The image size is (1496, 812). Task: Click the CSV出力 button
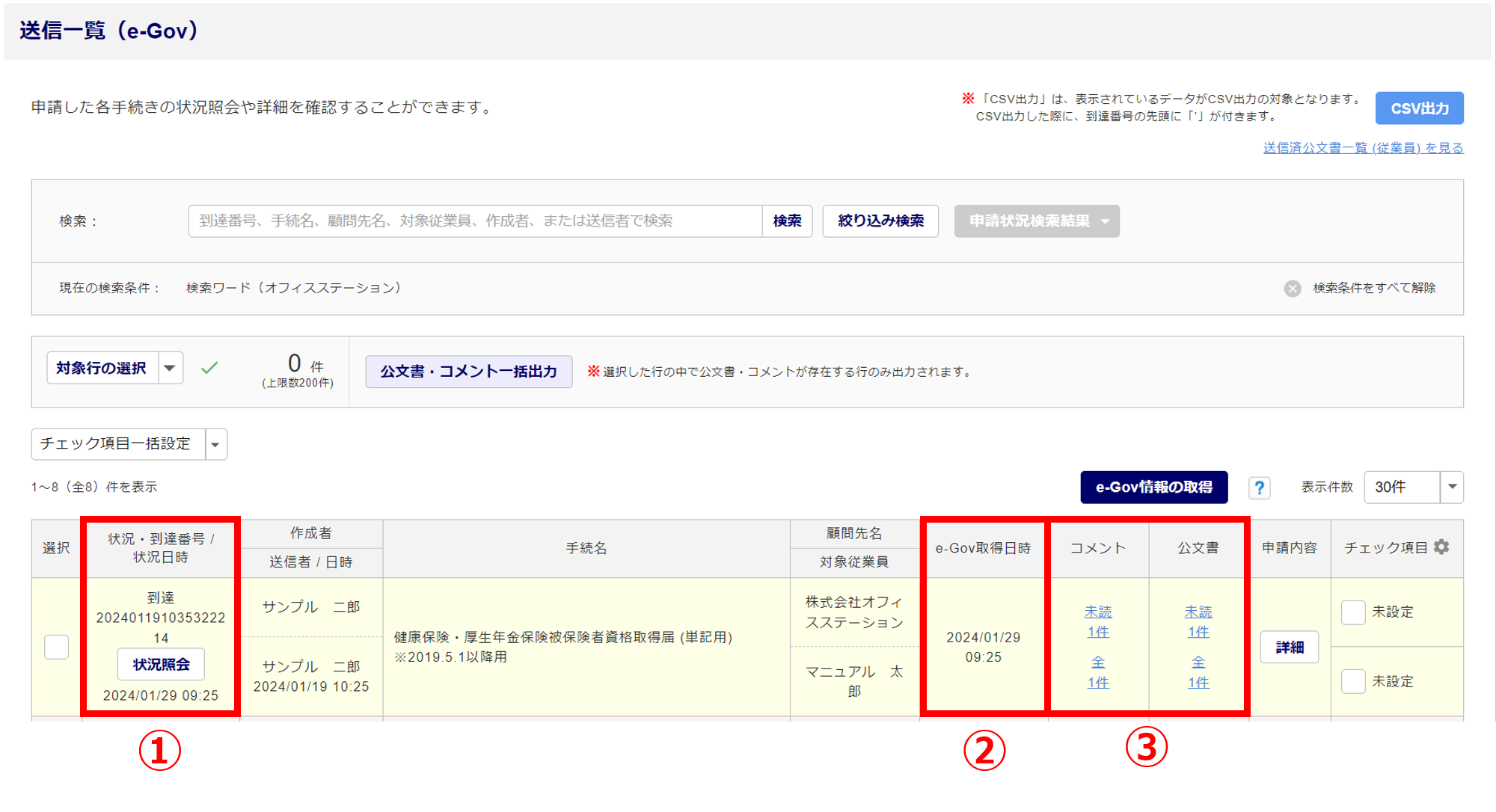click(x=1419, y=108)
